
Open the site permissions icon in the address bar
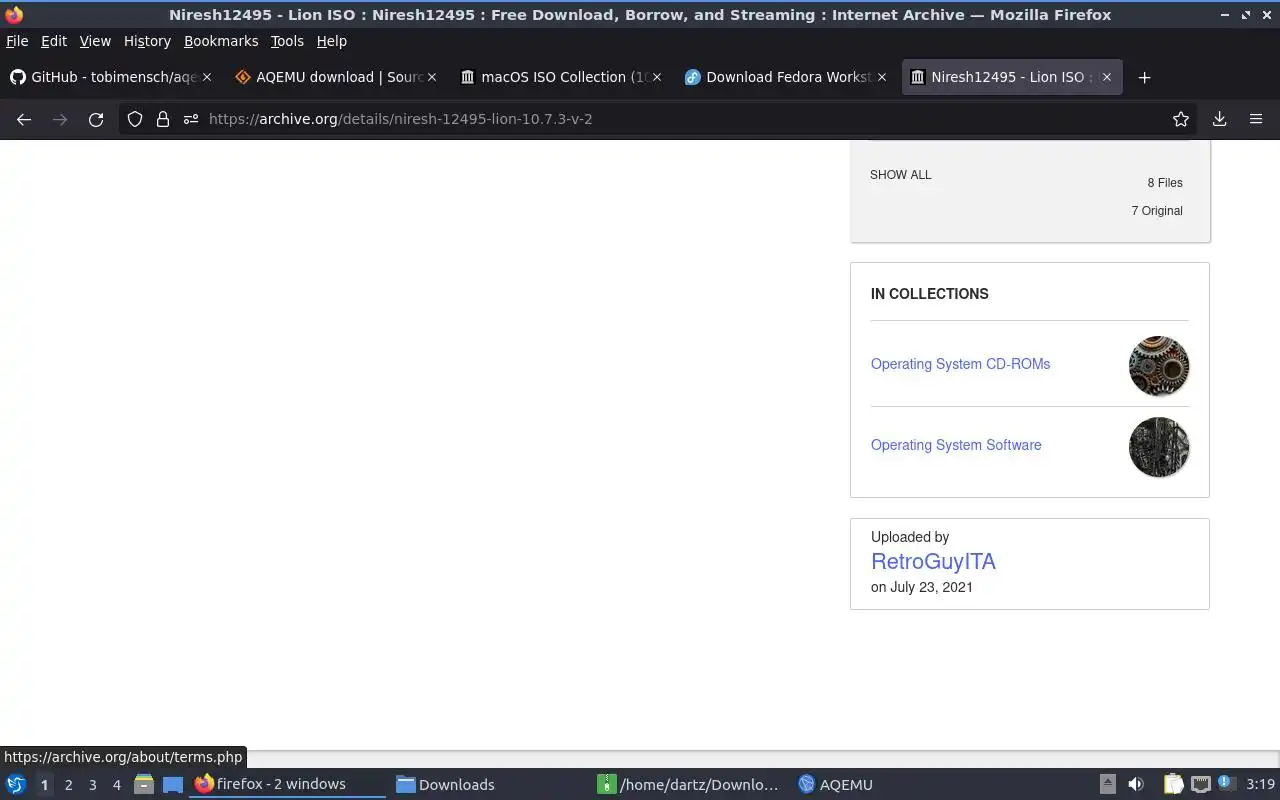click(191, 119)
